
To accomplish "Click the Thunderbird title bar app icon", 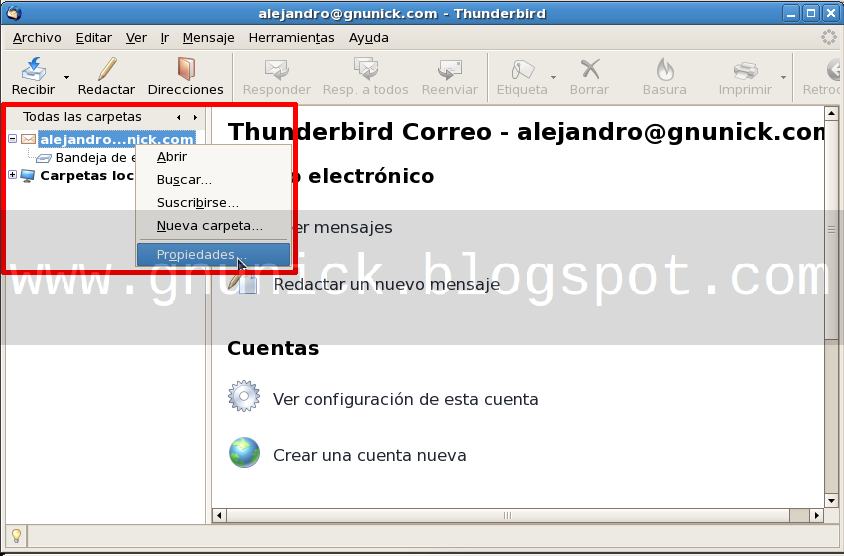I will coord(13,12).
